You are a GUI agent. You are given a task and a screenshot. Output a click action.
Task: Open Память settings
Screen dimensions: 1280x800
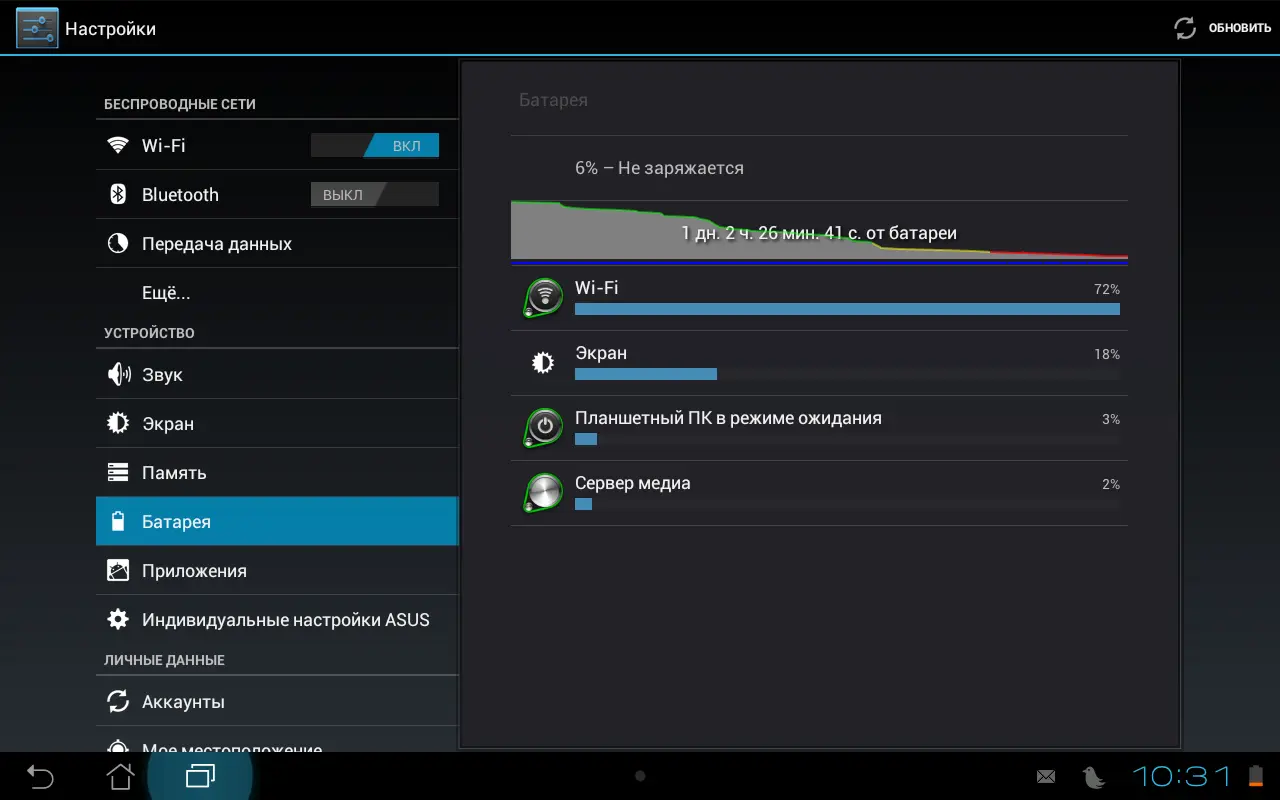pyautogui.click(x=277, y=472)
